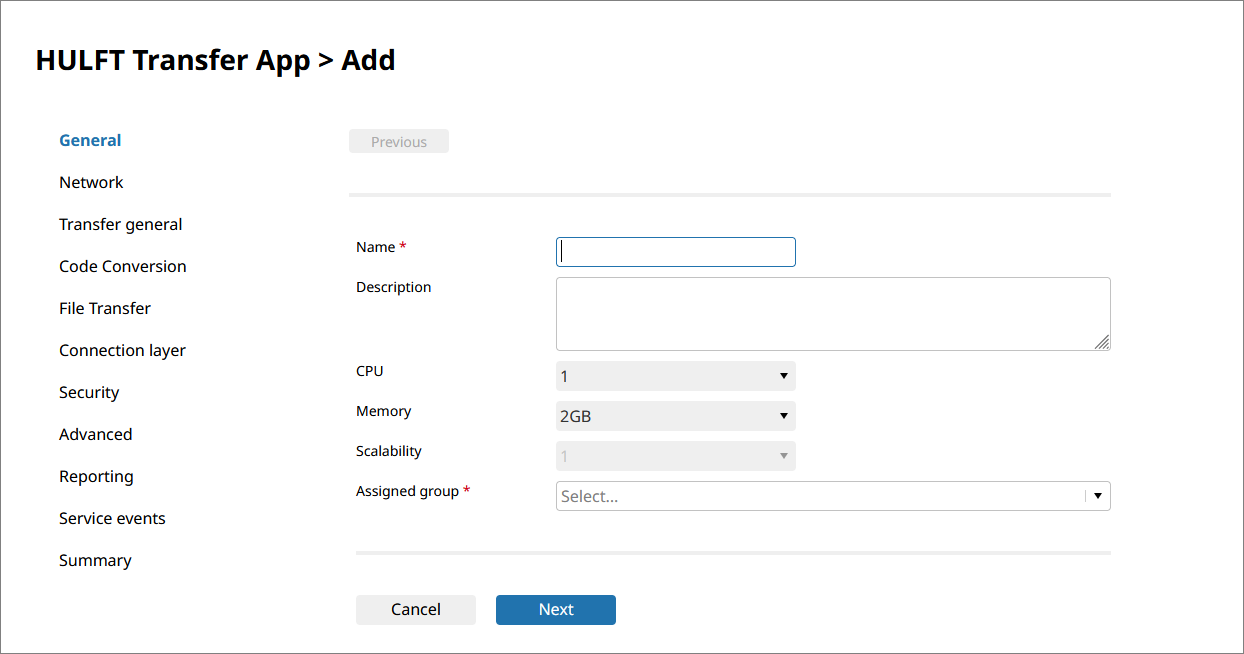The height and width of the screenshot is (654, 1244).
Task: Open the Connection layer section
Action: (x=122, y=351)
